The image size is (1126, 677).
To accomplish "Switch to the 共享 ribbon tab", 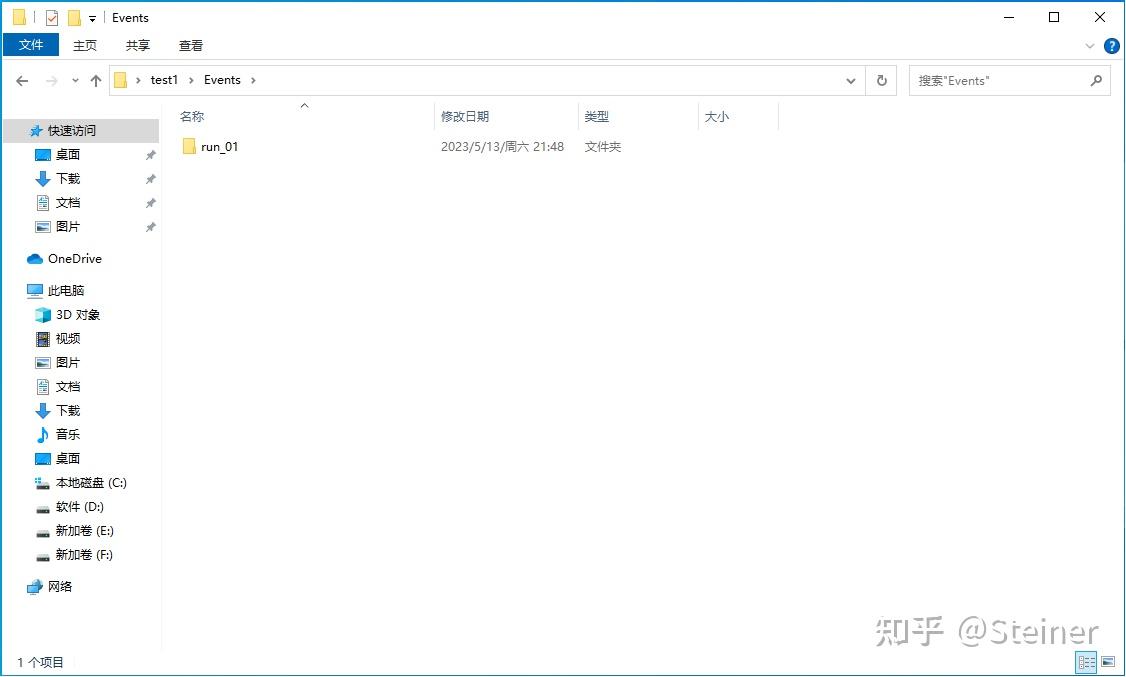I will (137, 45).
